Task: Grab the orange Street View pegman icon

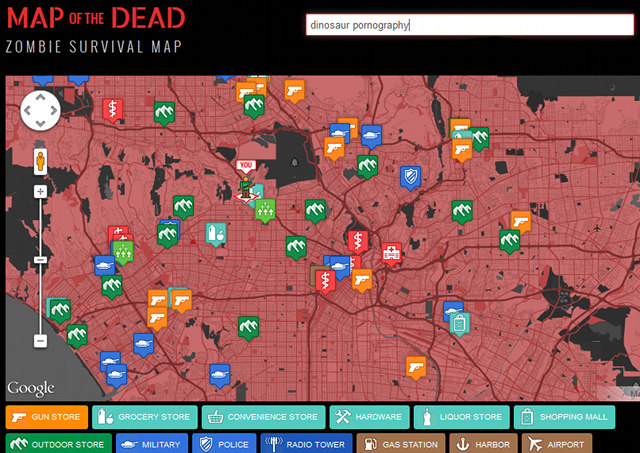Action: coord(40,160)
